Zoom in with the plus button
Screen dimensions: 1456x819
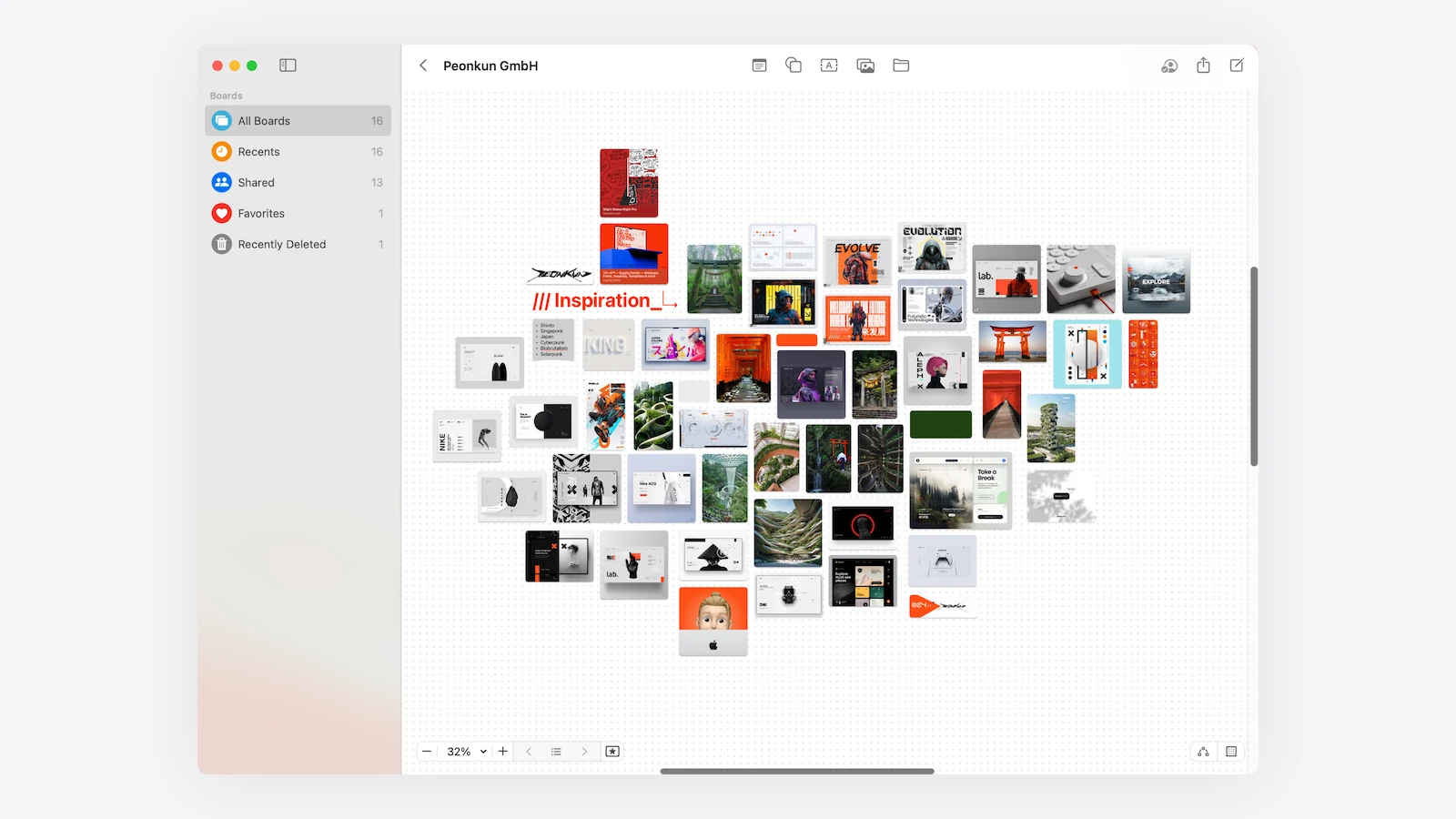(x=502, y=752)
